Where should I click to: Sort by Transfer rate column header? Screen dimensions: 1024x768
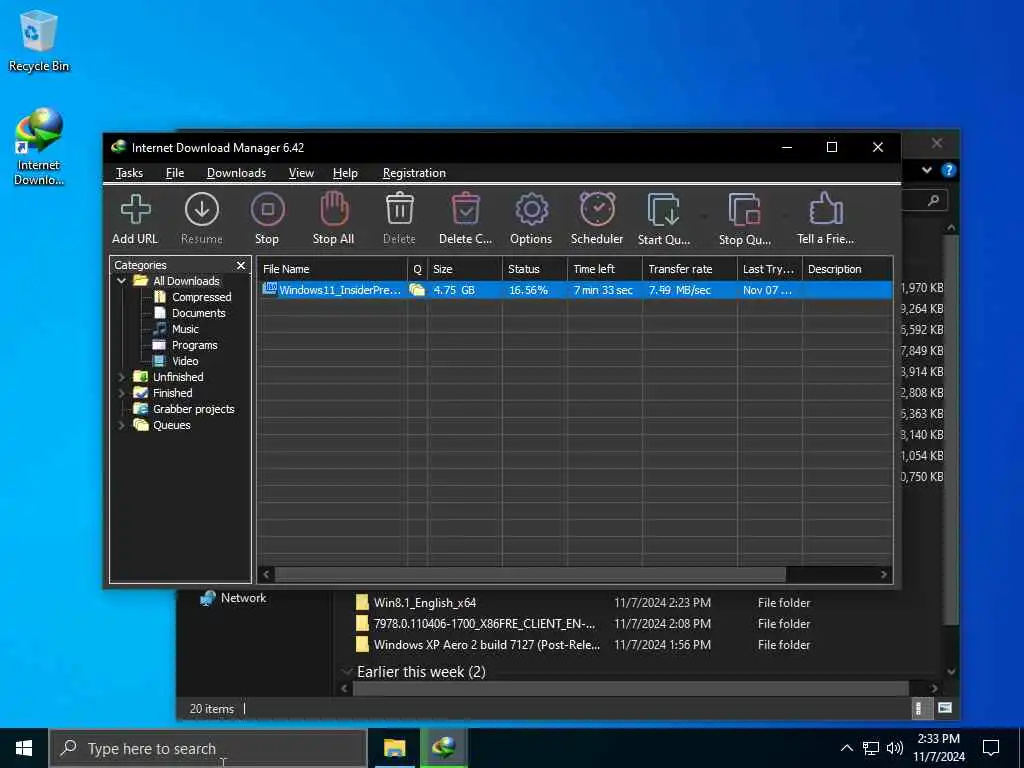click(690, 269)
